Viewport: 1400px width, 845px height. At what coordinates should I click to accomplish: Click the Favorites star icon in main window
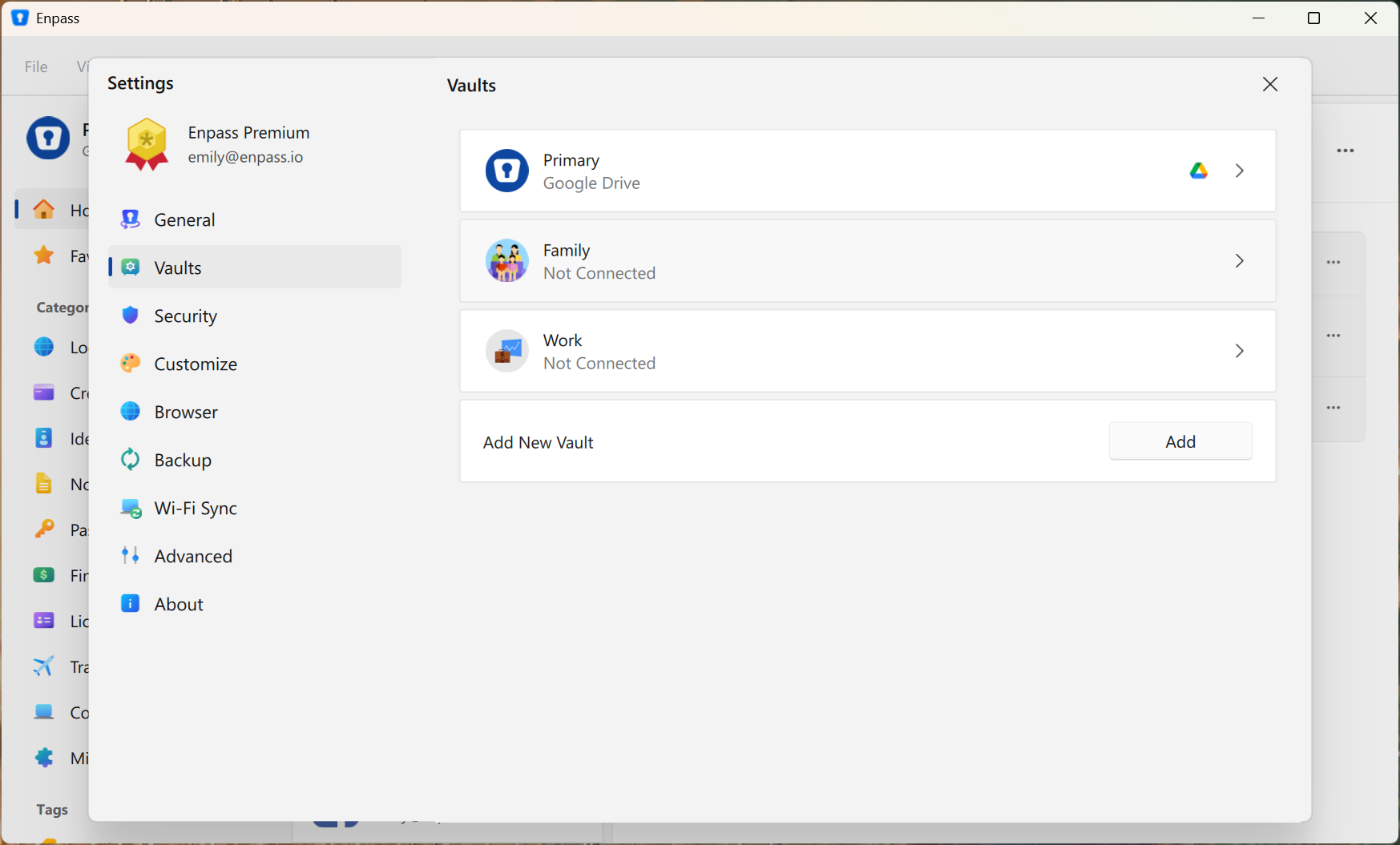click(x=44, y=256)
